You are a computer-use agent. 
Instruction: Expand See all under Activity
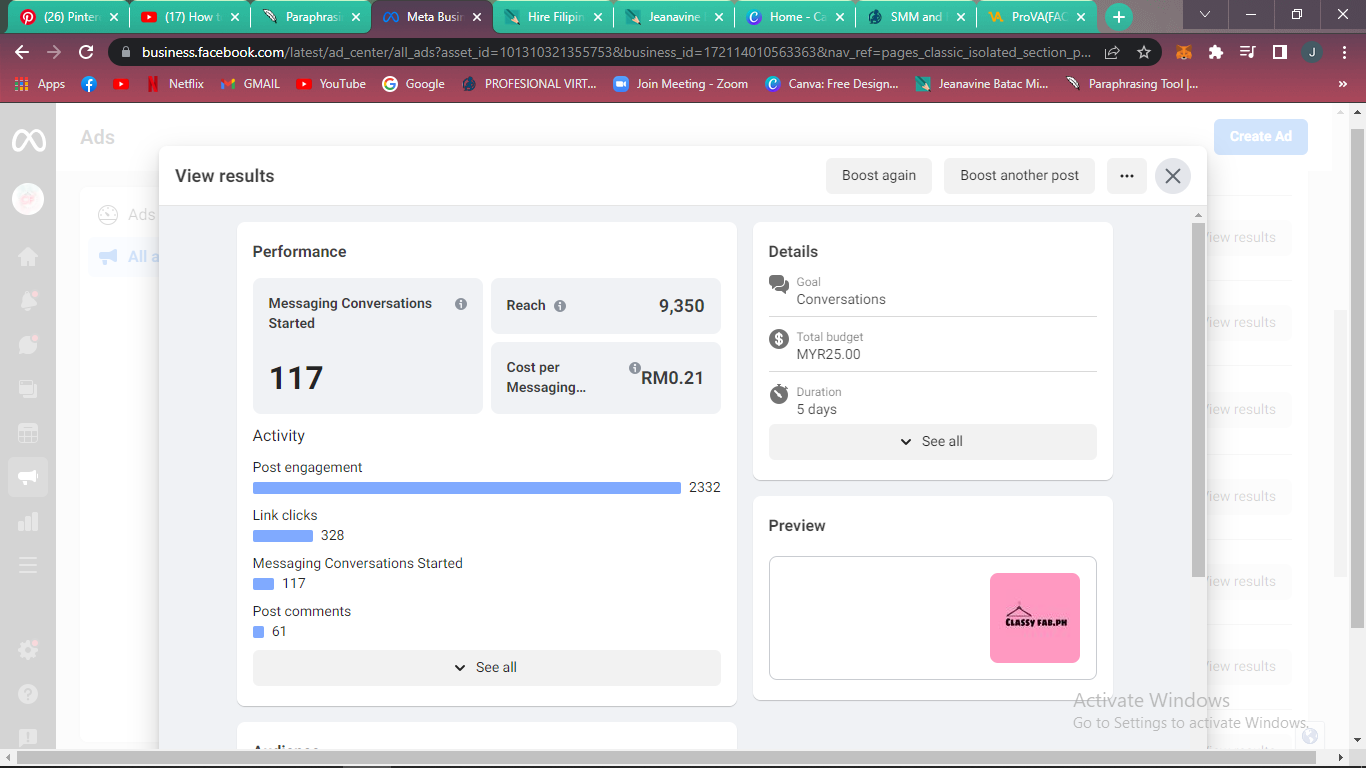pyautogui.click(x=487, y=668)
